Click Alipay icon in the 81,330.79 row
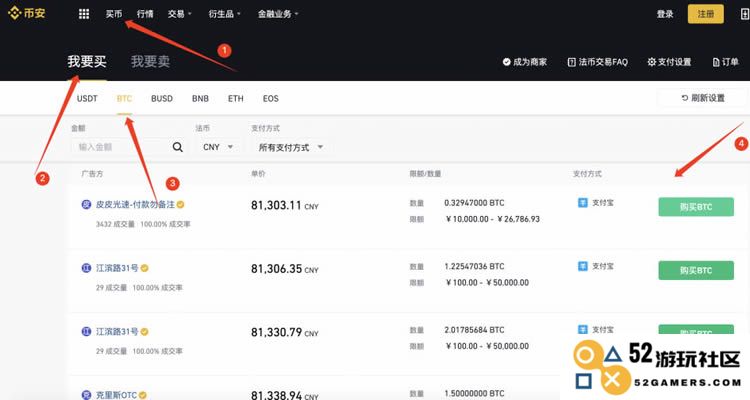Viewport: 750px width, 400px height. 583,329
